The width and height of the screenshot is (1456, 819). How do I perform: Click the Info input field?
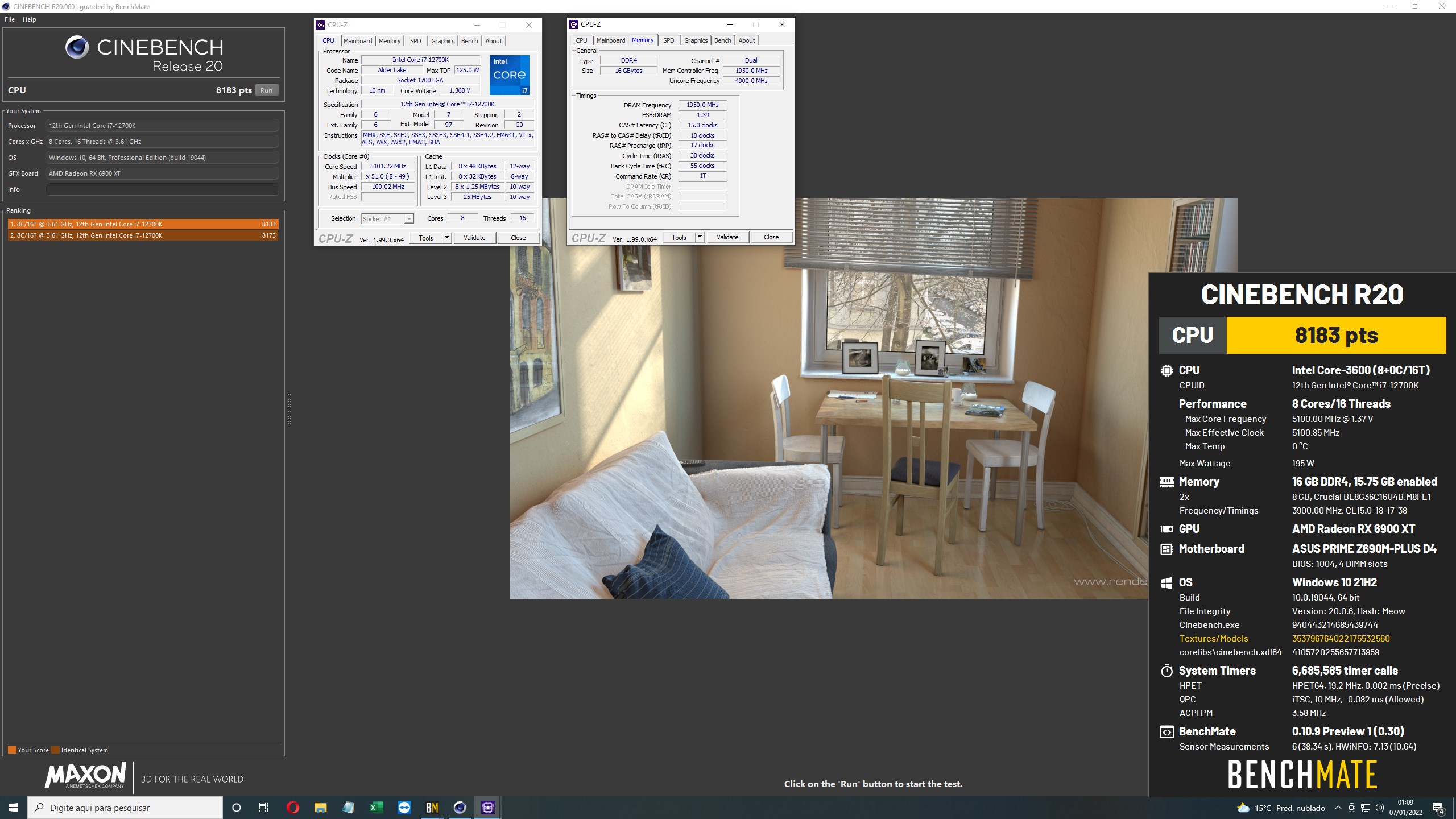[x=163, y=189]
